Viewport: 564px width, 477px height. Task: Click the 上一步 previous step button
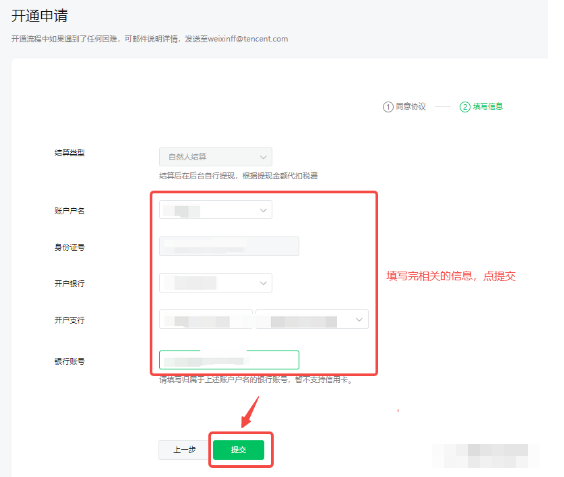pyautogui.click(x=185, y=450)
